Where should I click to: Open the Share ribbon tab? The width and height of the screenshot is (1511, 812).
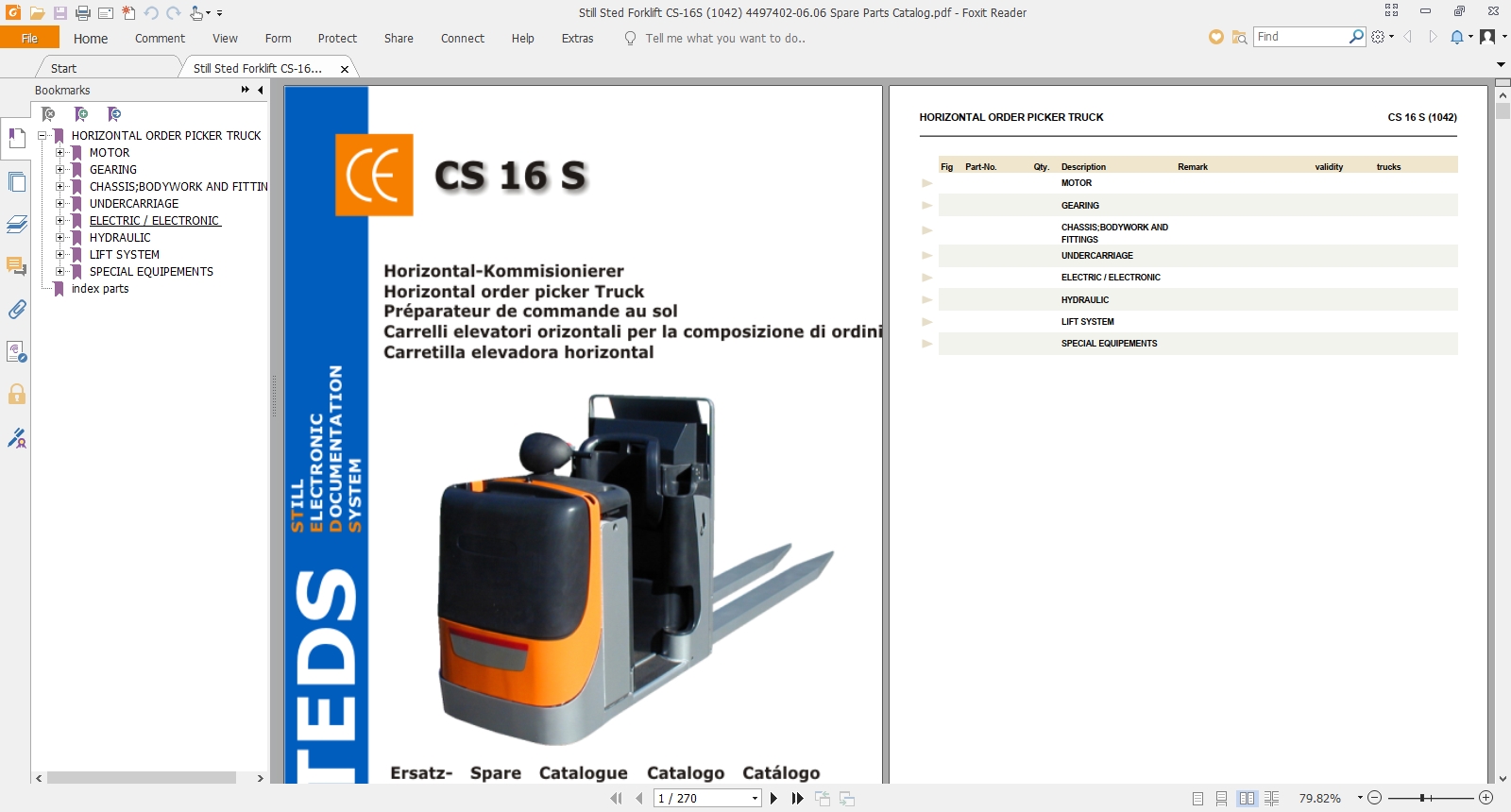pos(399,39)
